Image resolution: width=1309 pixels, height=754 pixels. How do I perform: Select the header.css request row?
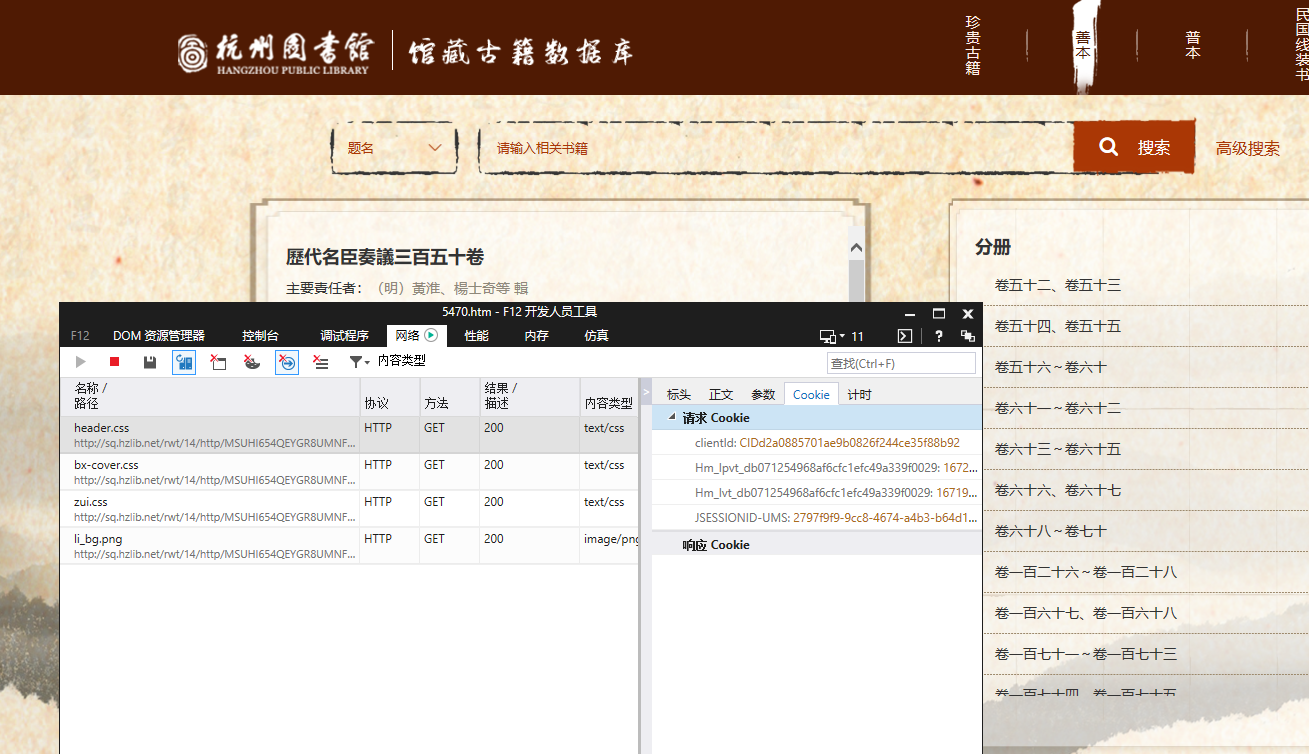[x=210, y=435]
